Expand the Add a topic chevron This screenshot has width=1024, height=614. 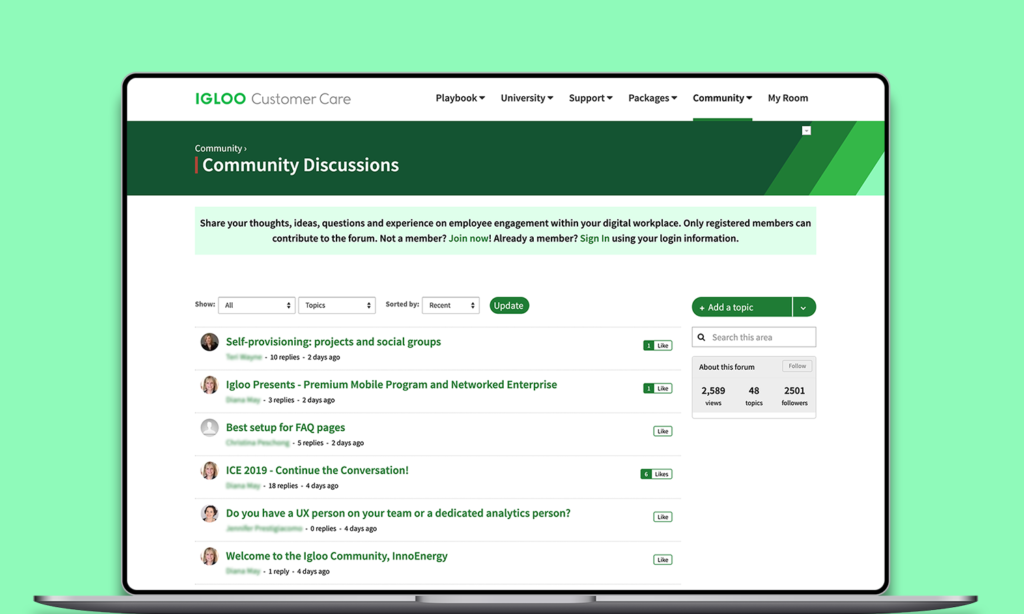click(803, 307)
